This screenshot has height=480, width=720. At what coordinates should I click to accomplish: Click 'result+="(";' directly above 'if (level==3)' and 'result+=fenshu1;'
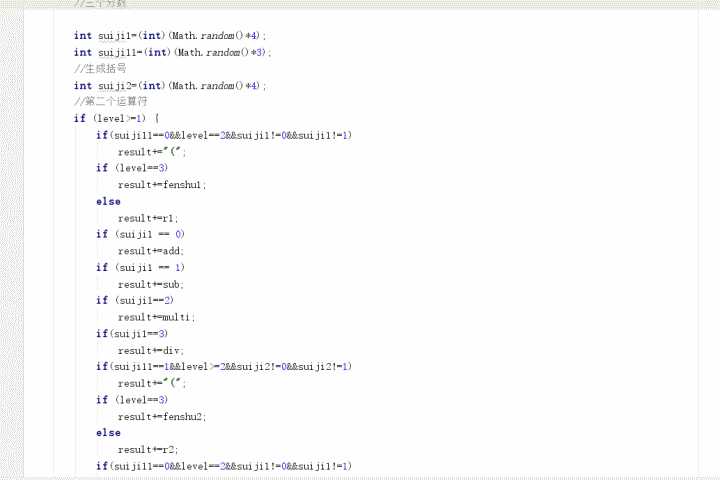(152, 152)
